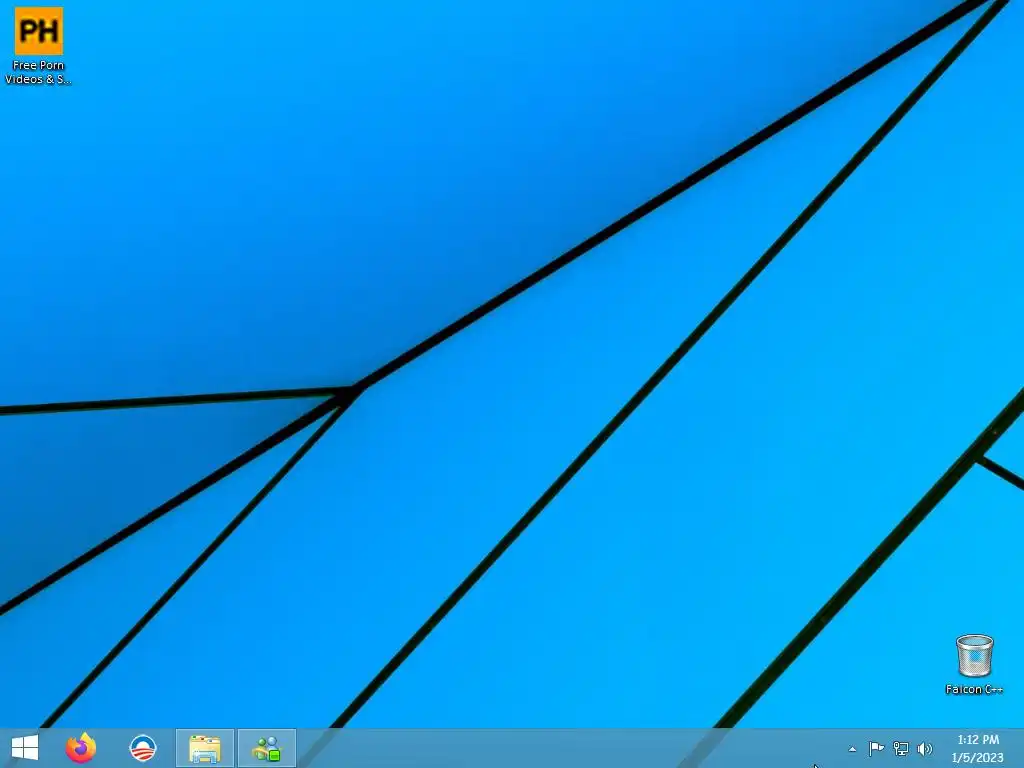Click the "Falcon C++" icon label
The height and width of the screenshot is (768, 1024).
pos(974,689)
